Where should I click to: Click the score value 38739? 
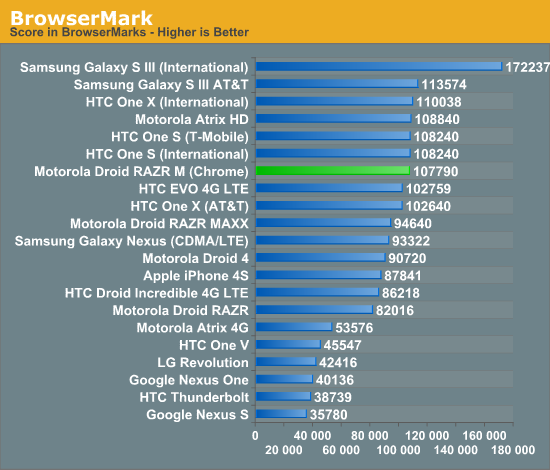(333, 397)
